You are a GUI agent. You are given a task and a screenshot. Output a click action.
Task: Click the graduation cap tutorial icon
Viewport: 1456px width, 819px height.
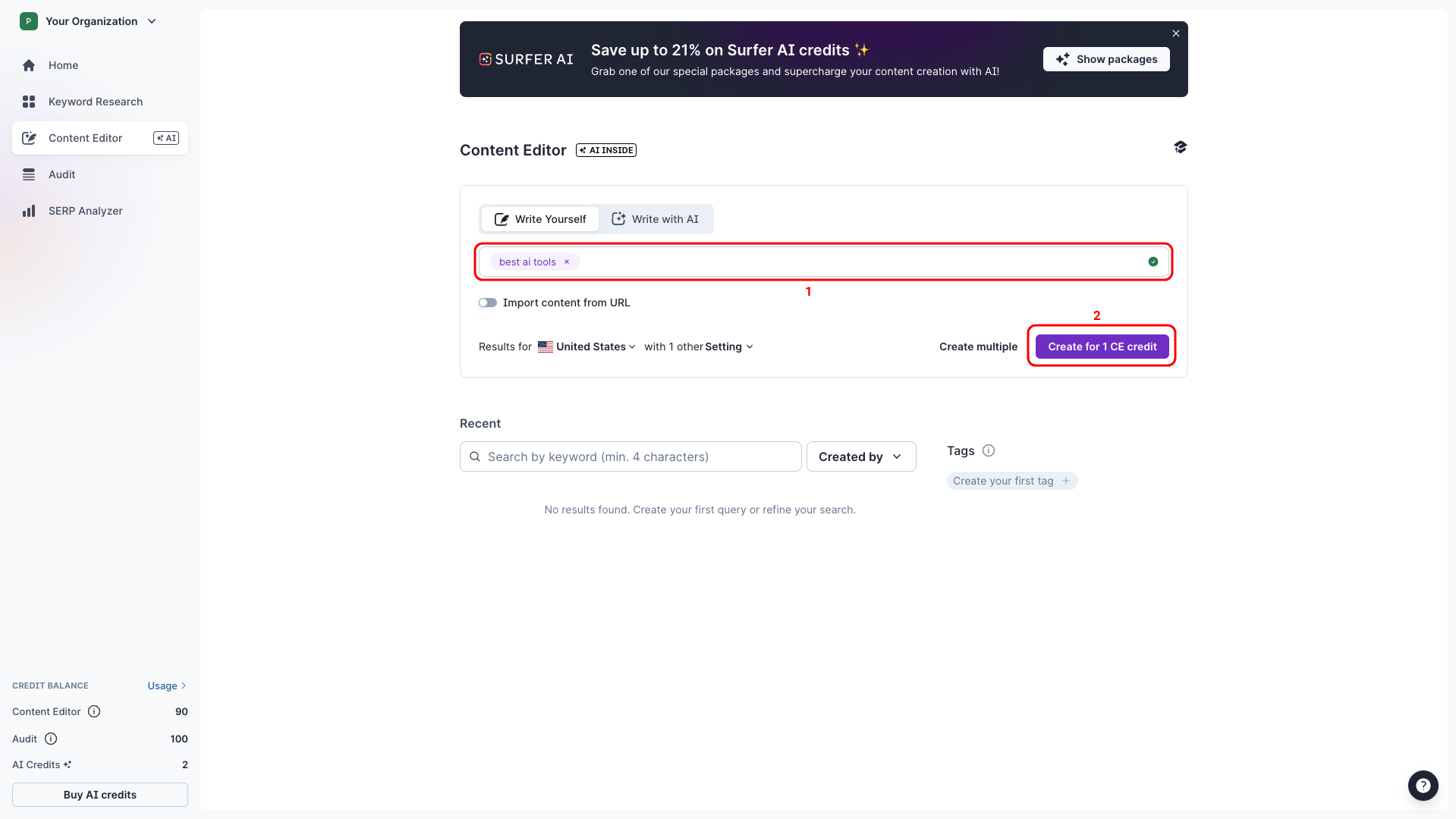(1180, 147)
